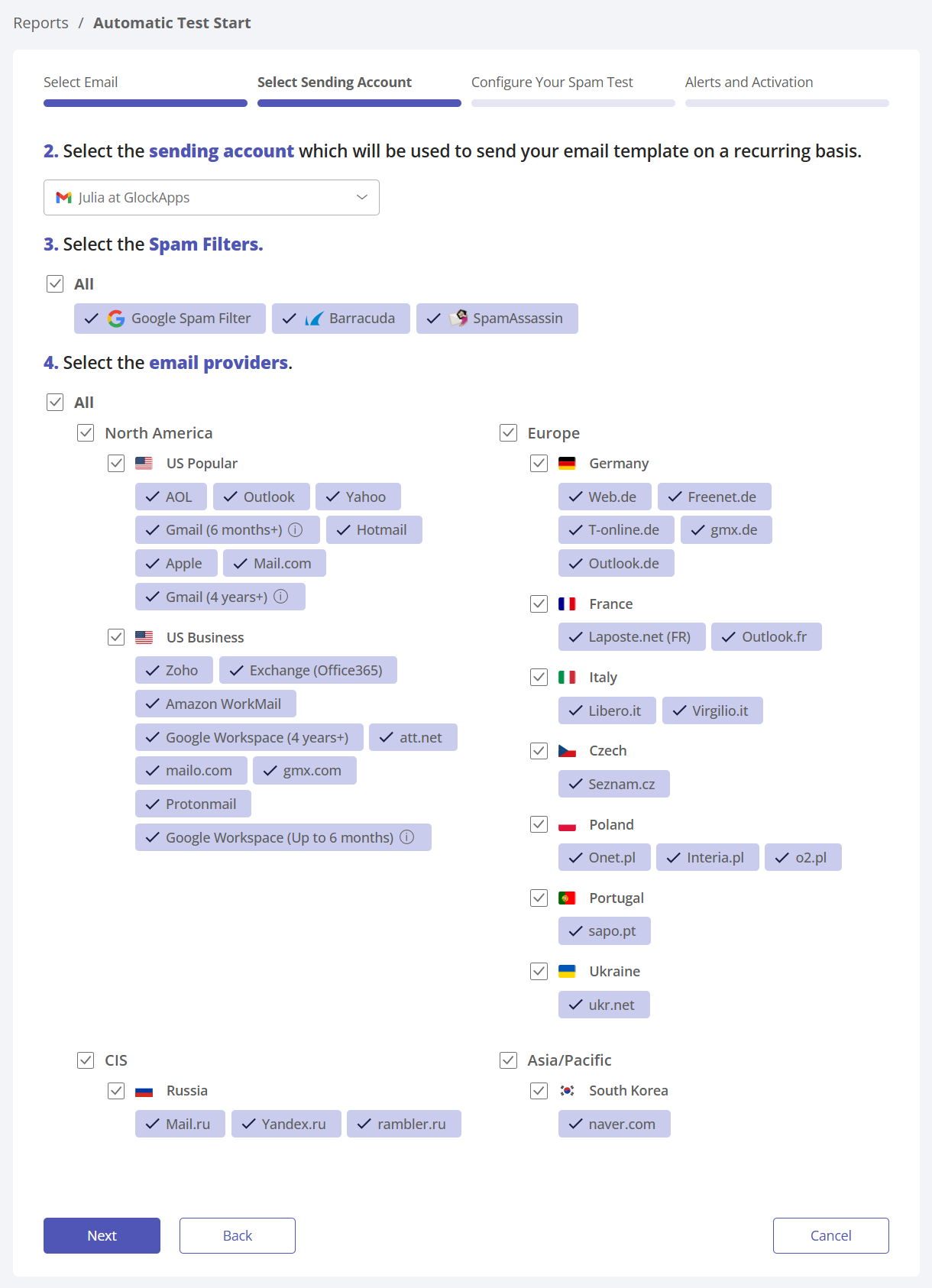Deselect the Yahoo provider chip
Screen dimensions: 932x1288
(x=358, y=497)
